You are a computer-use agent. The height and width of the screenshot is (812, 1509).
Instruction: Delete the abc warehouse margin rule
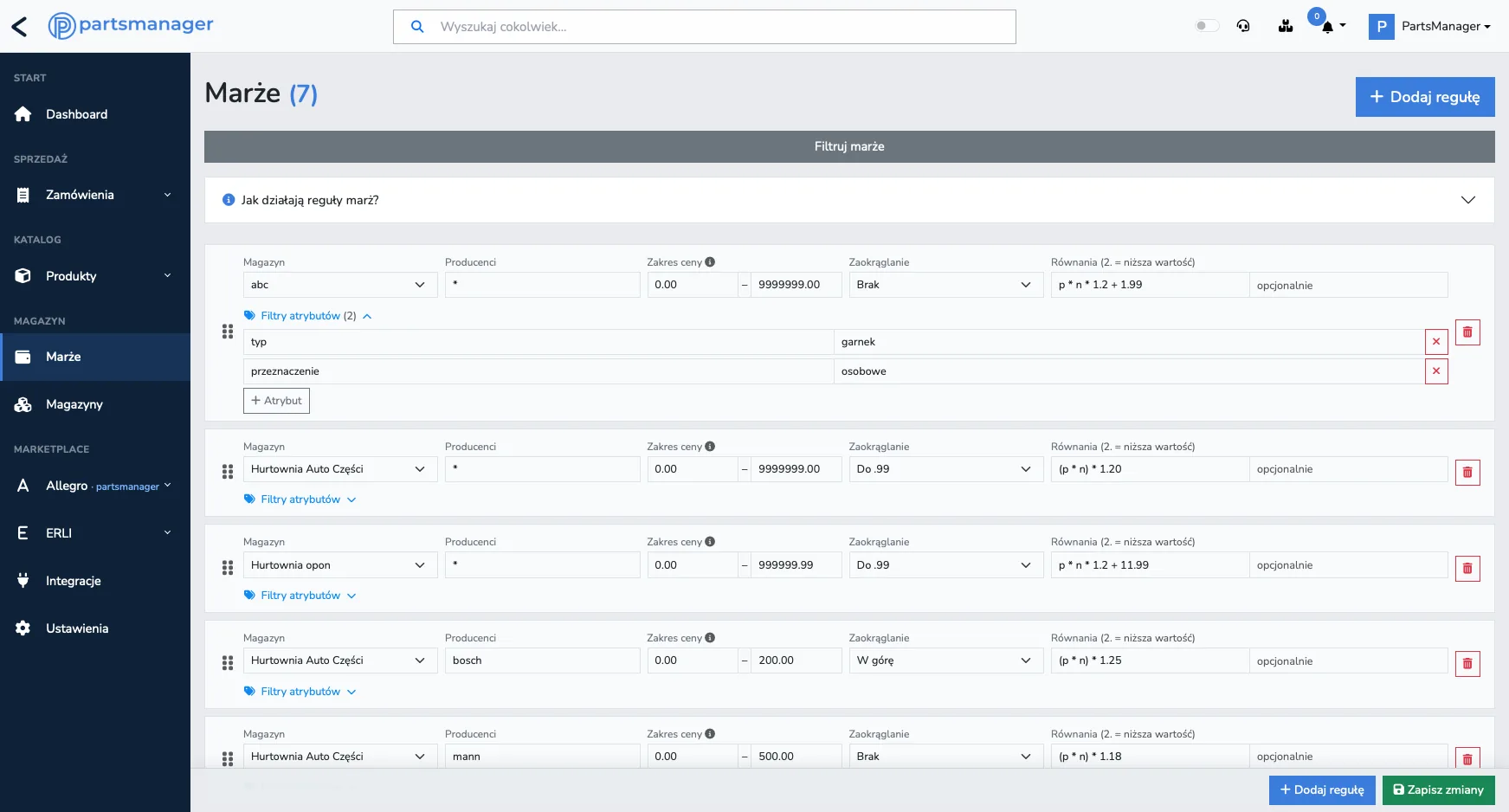[1467, 332]
